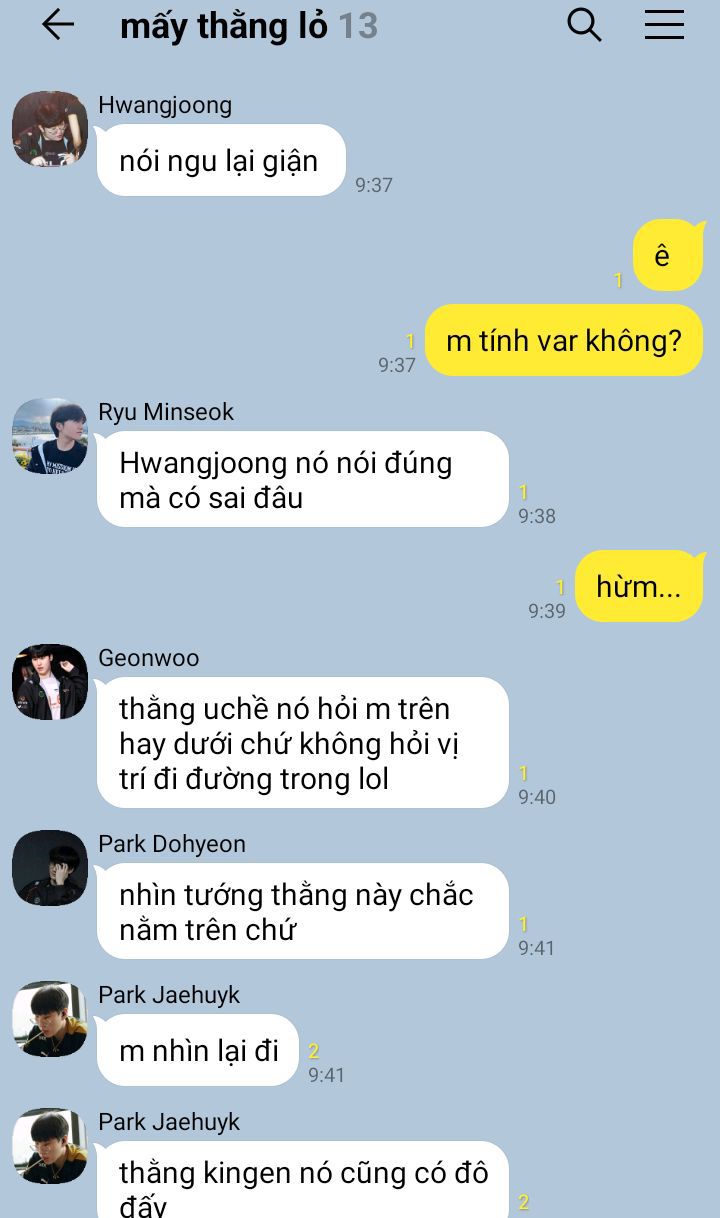Select the message 'nói ngu lại giận'
Image resolution: width=720 pixels, height=1218 pixels.
click(221, 160)
